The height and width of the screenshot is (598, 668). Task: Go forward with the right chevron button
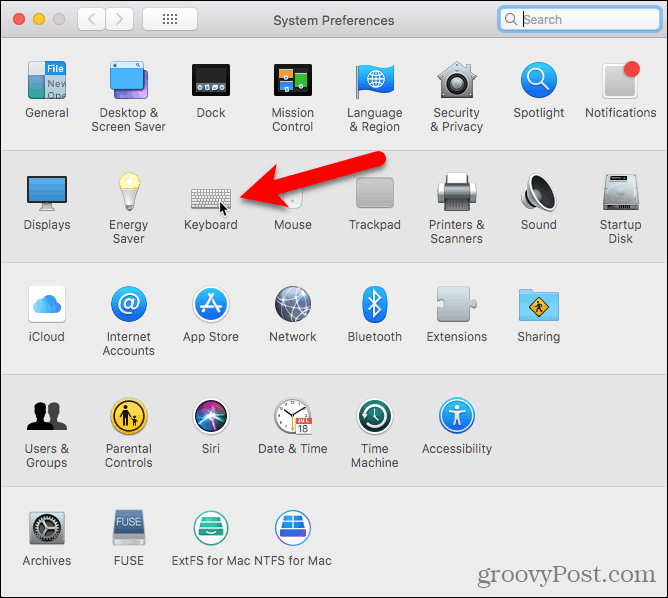click(x=119, y=19)
